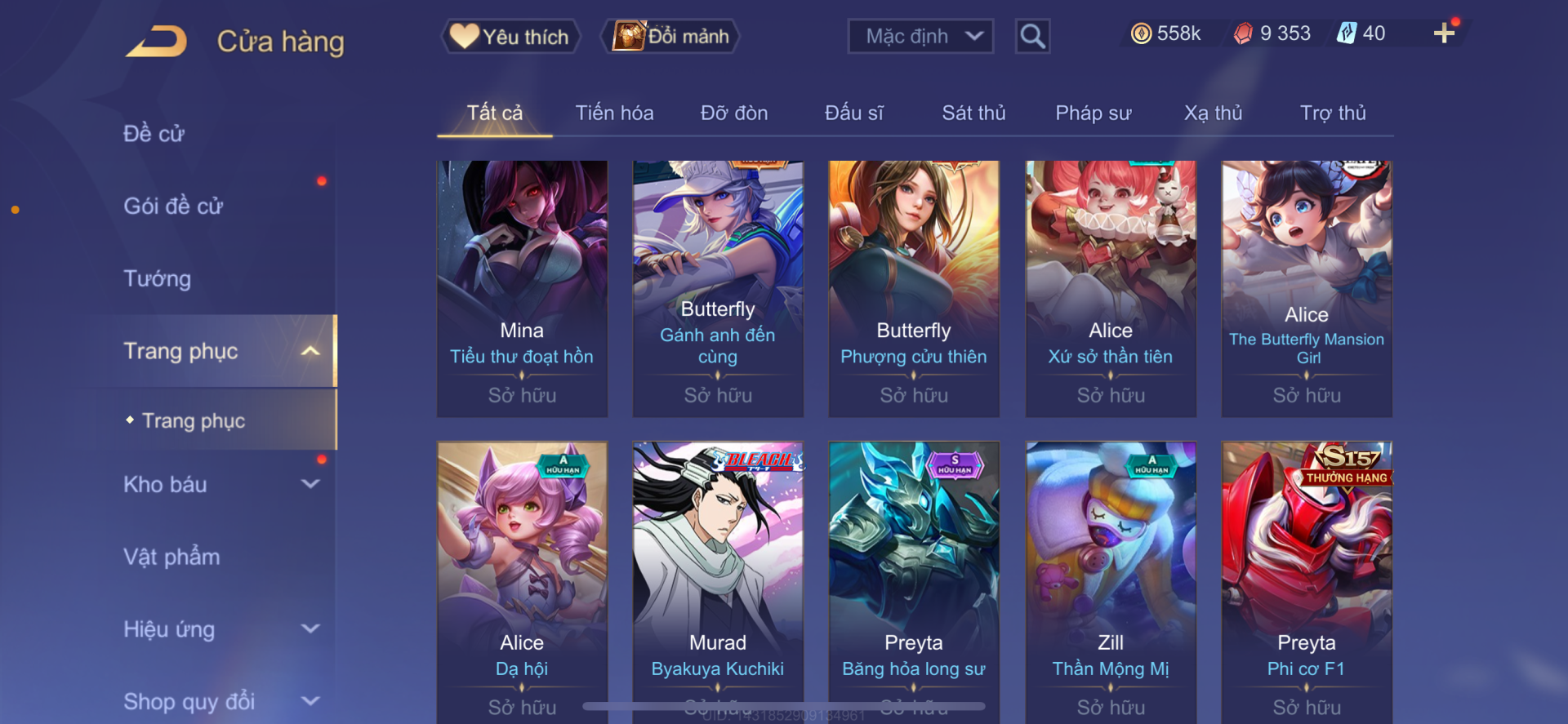Tap the plus icon to add currency

click(x=1444, y=33)
